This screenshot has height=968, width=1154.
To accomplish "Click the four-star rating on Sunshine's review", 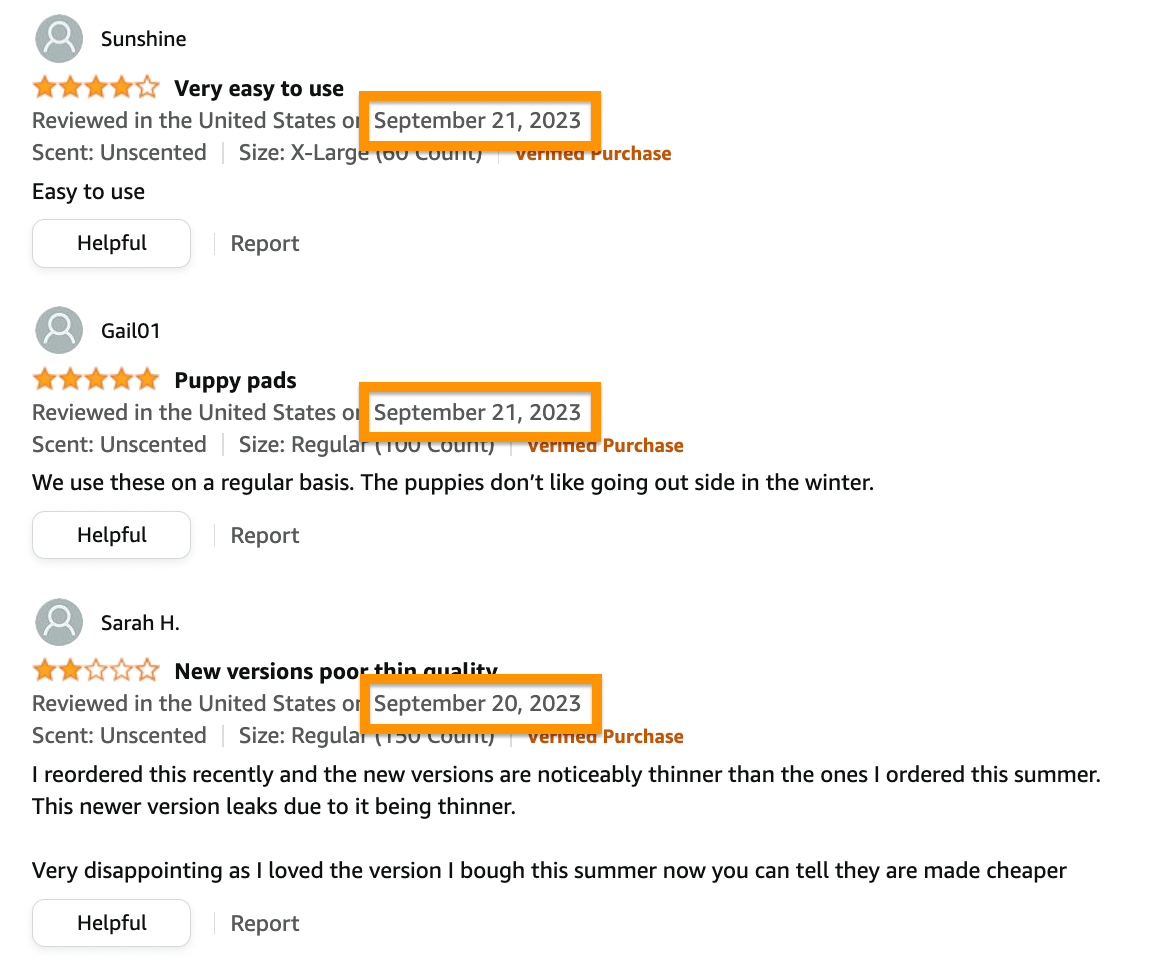I will click(96, 87).
